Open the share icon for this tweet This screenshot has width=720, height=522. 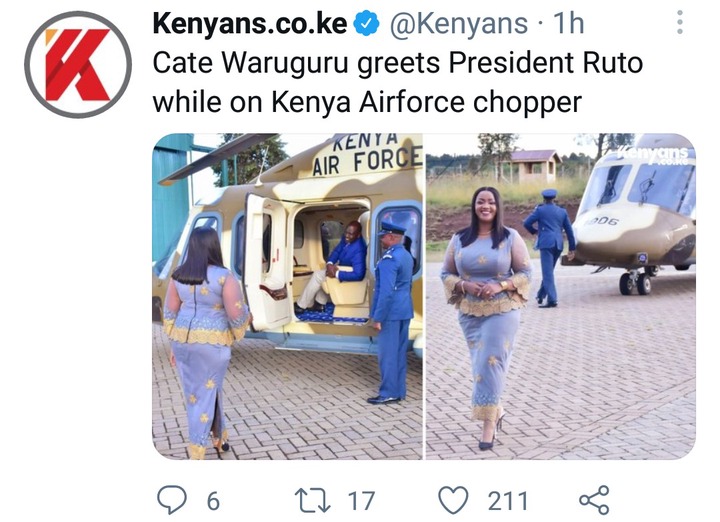click(x=594, y=500)
